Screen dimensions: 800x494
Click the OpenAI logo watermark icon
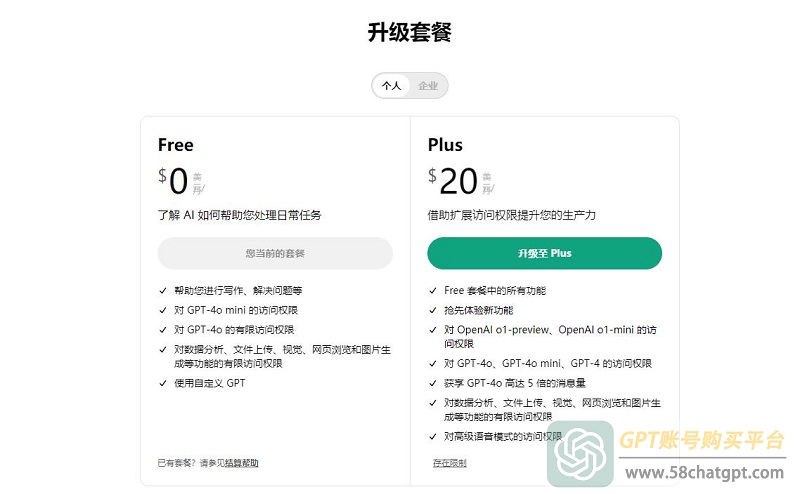(580, 453)
